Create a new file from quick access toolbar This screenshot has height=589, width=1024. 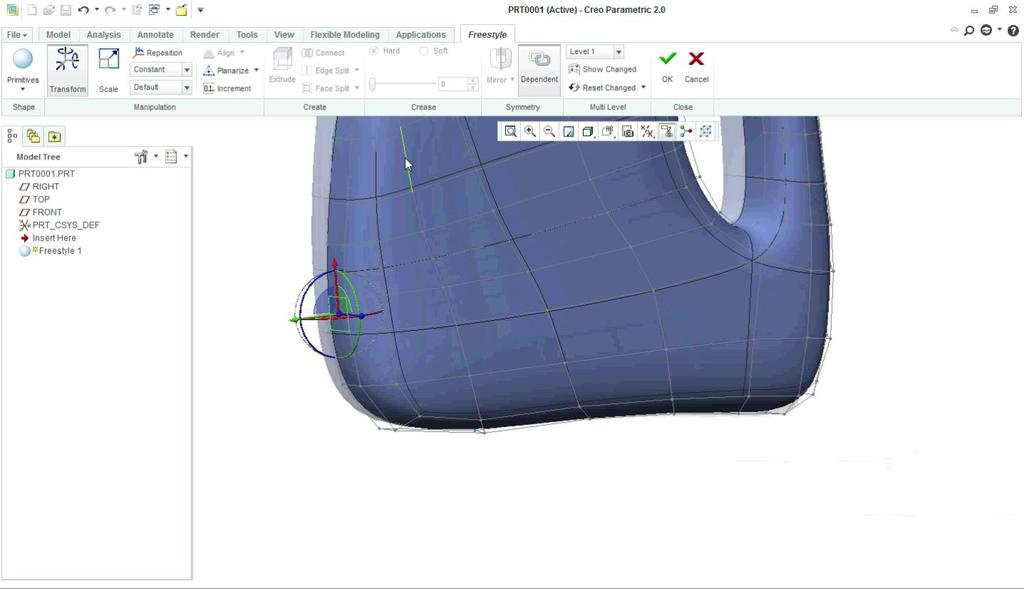point(31,10)
